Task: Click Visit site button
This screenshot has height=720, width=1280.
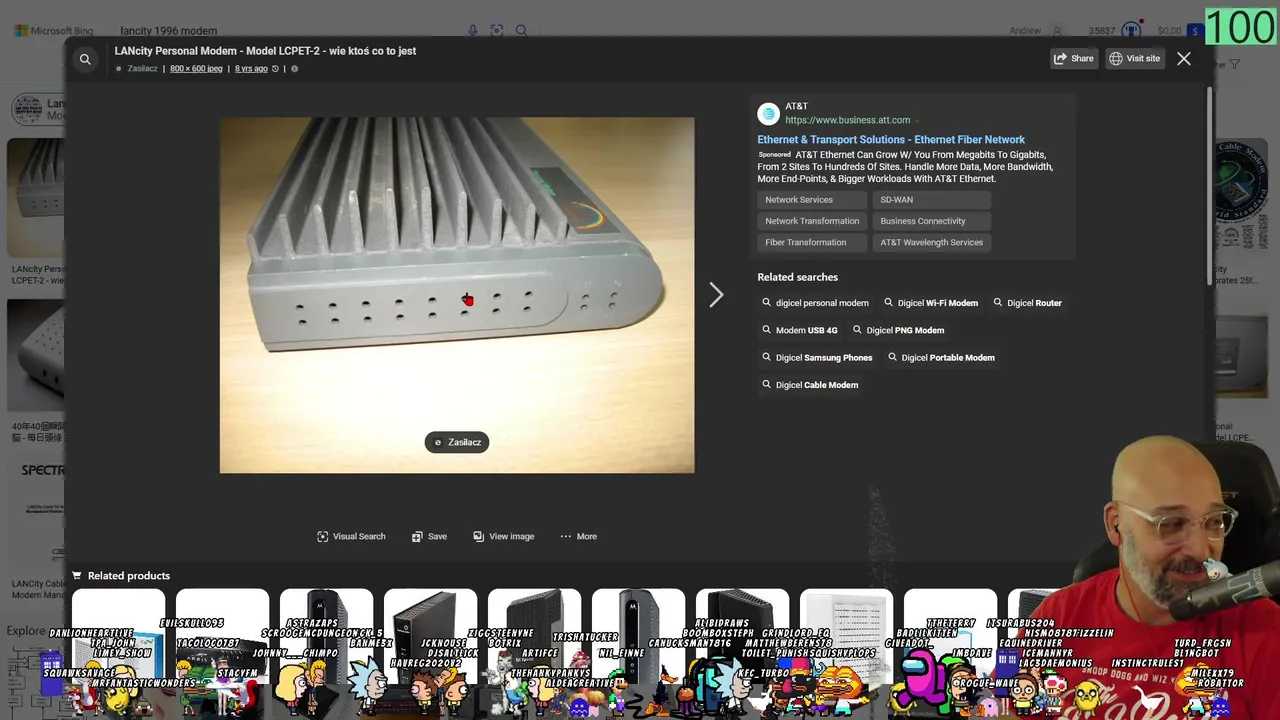Action: (x=1134, y=58)
